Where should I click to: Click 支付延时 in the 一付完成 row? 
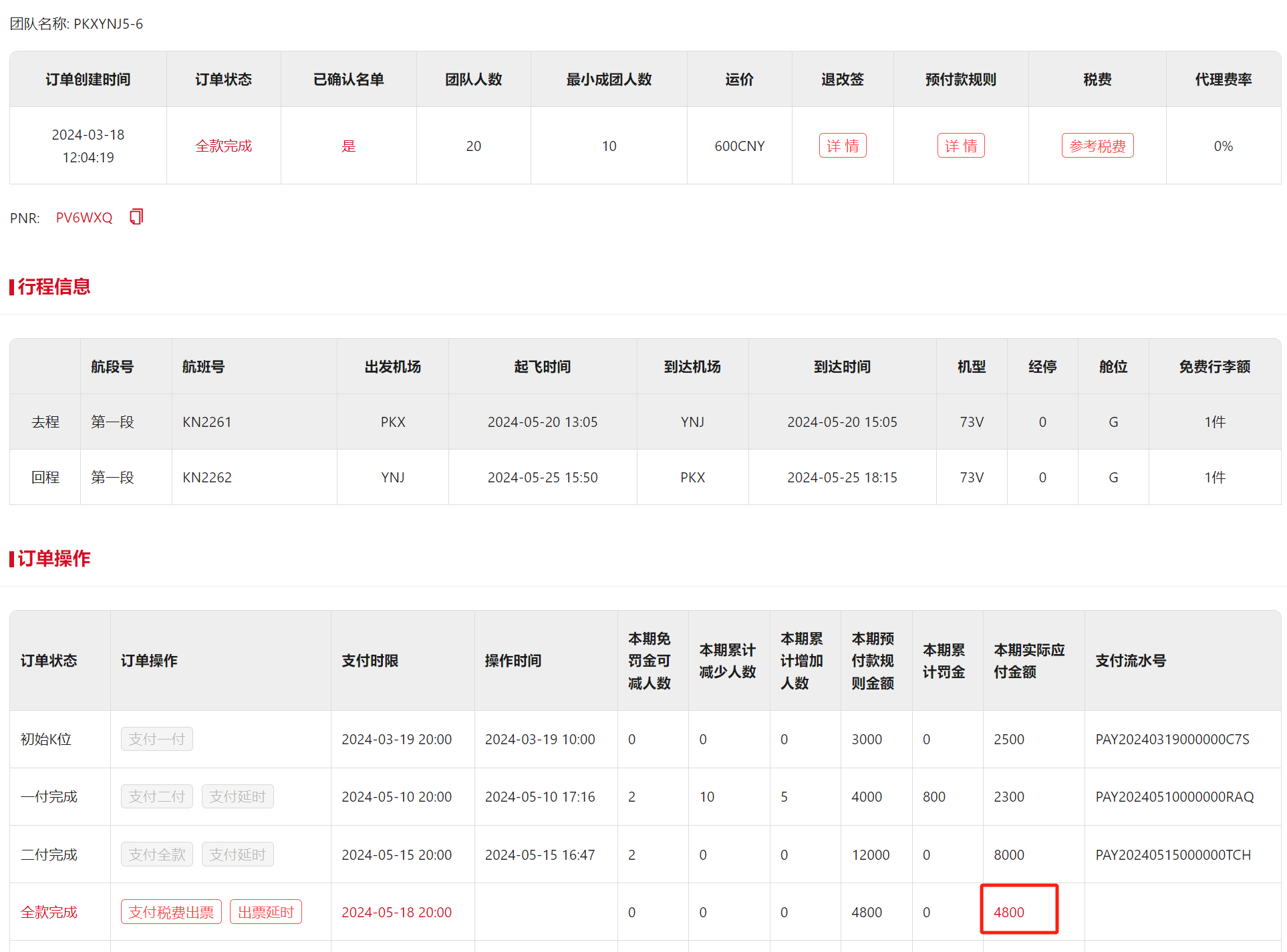237,796
